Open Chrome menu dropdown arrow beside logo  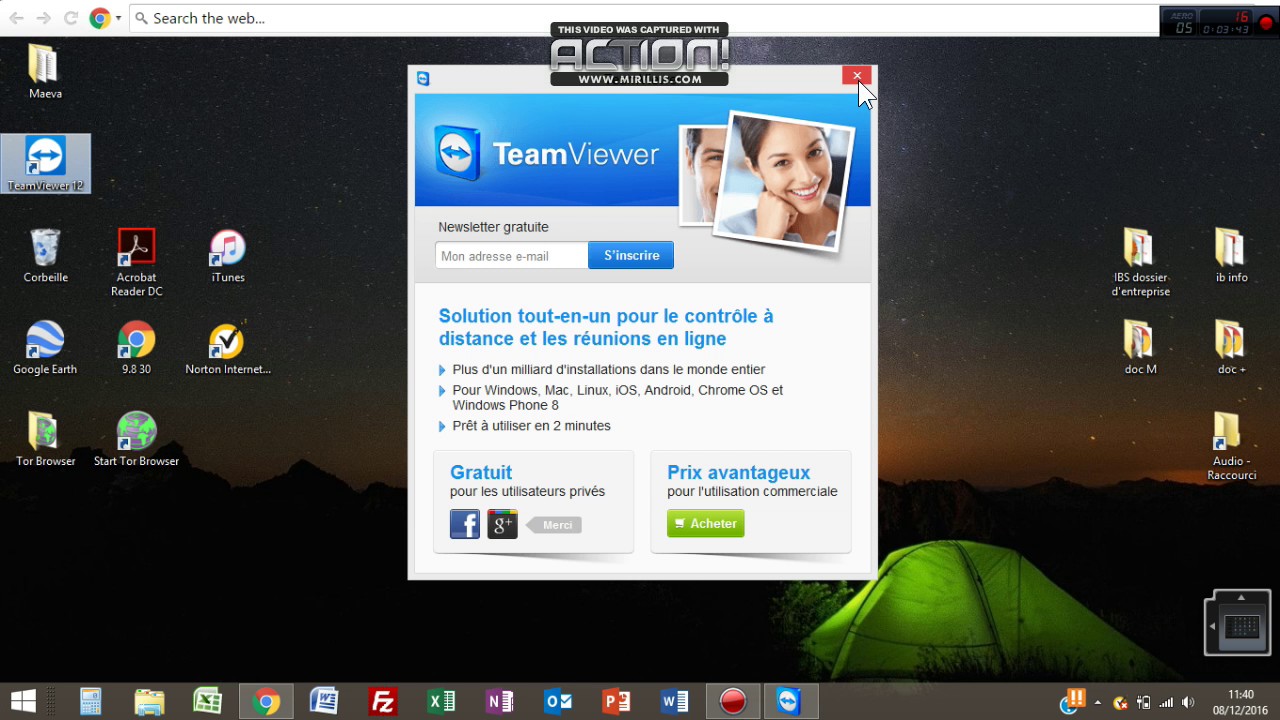coord(118,18)
